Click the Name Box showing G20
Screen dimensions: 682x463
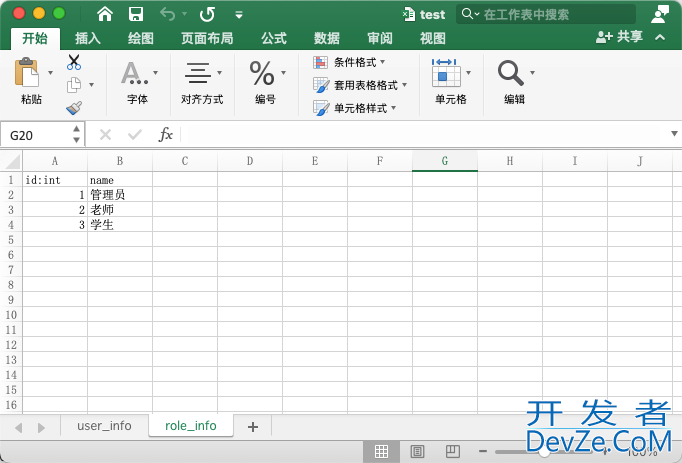(36, 135)
